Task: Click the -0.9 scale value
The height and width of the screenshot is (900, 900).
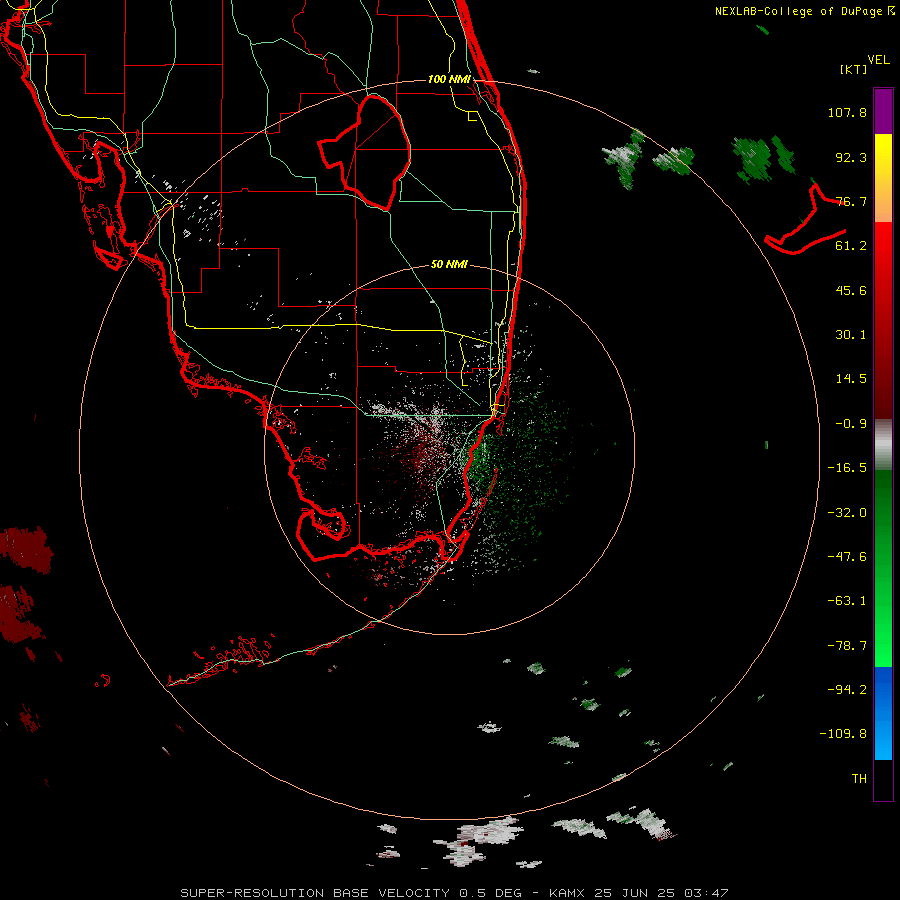Action: pos(851,424)
